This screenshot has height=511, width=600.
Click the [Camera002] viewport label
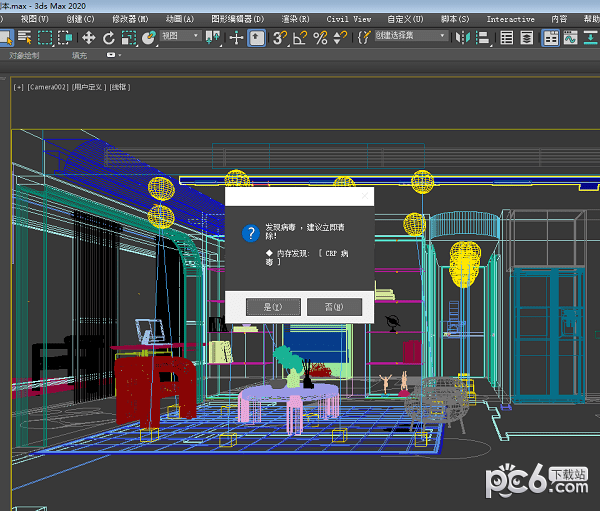tap(47, 88)
